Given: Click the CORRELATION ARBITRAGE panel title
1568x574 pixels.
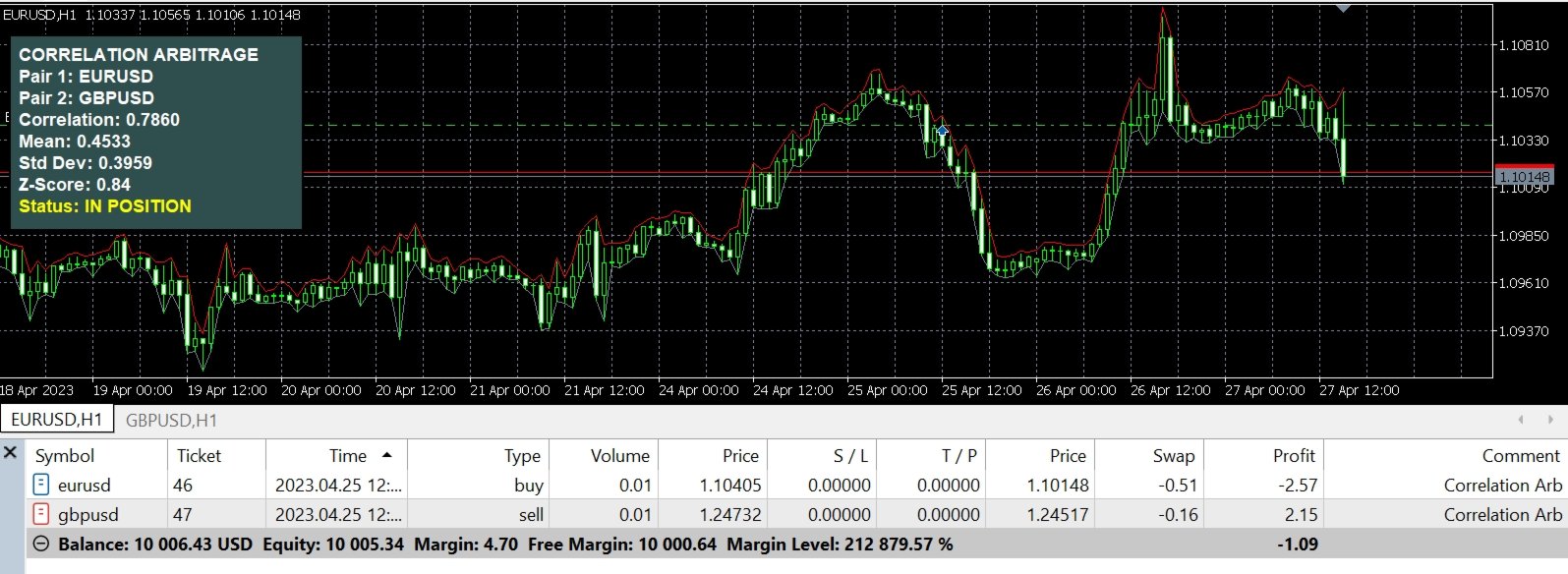Looking at the screenshot, I should point(139,54).
